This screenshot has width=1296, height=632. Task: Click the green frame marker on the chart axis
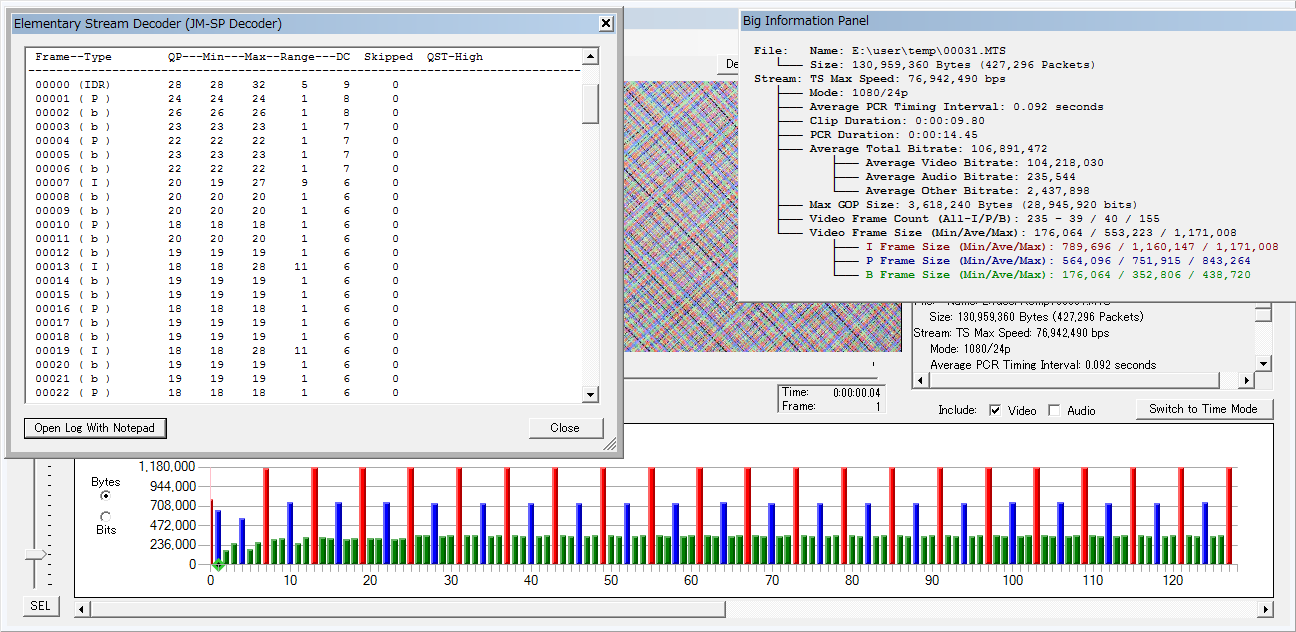(218, 567)
